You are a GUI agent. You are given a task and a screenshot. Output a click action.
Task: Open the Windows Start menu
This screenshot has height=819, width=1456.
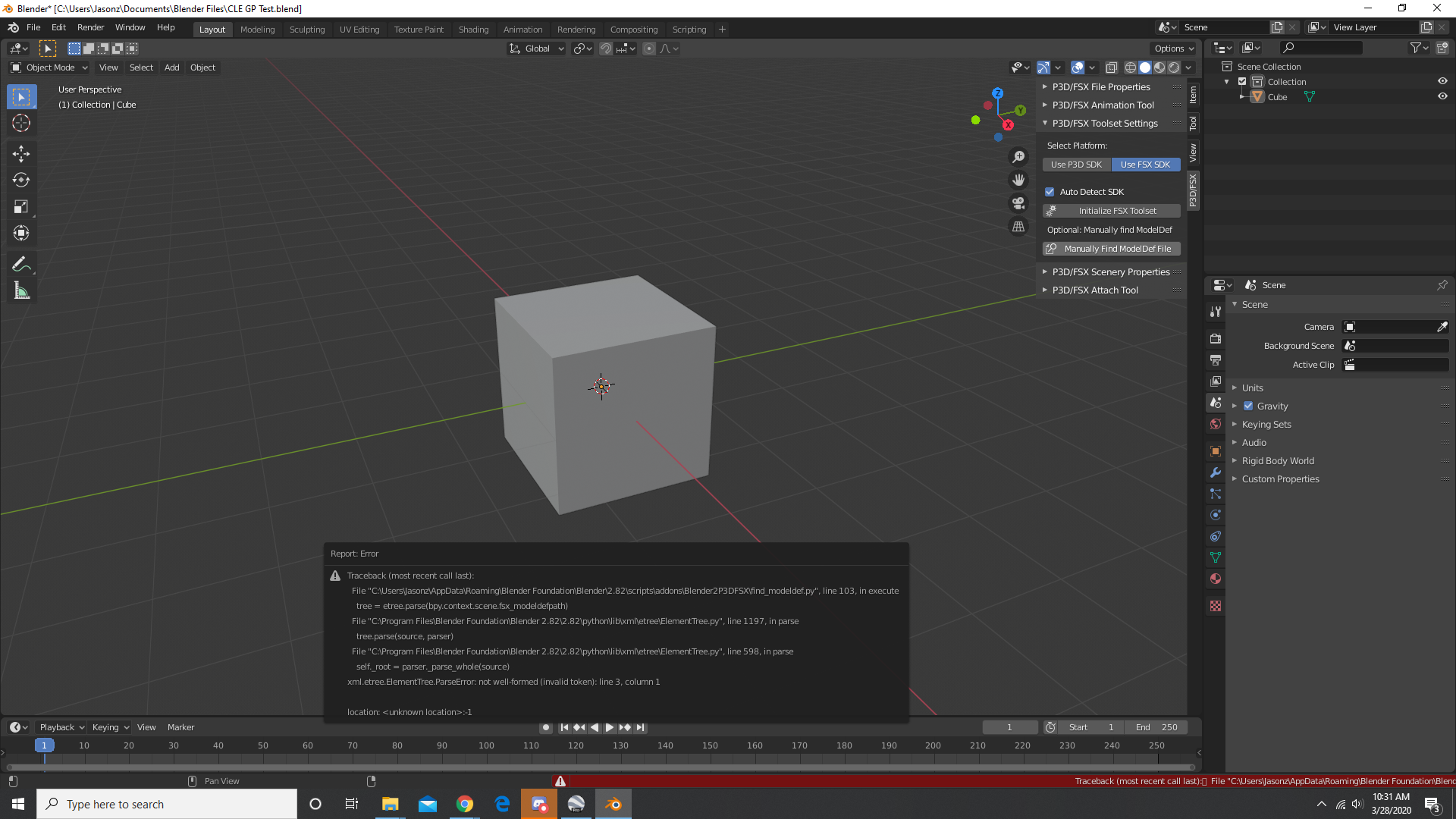point(18,804)
